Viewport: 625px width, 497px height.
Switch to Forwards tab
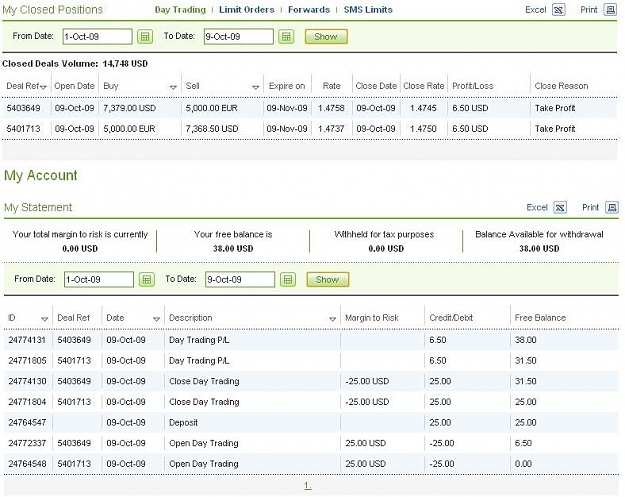309,10
